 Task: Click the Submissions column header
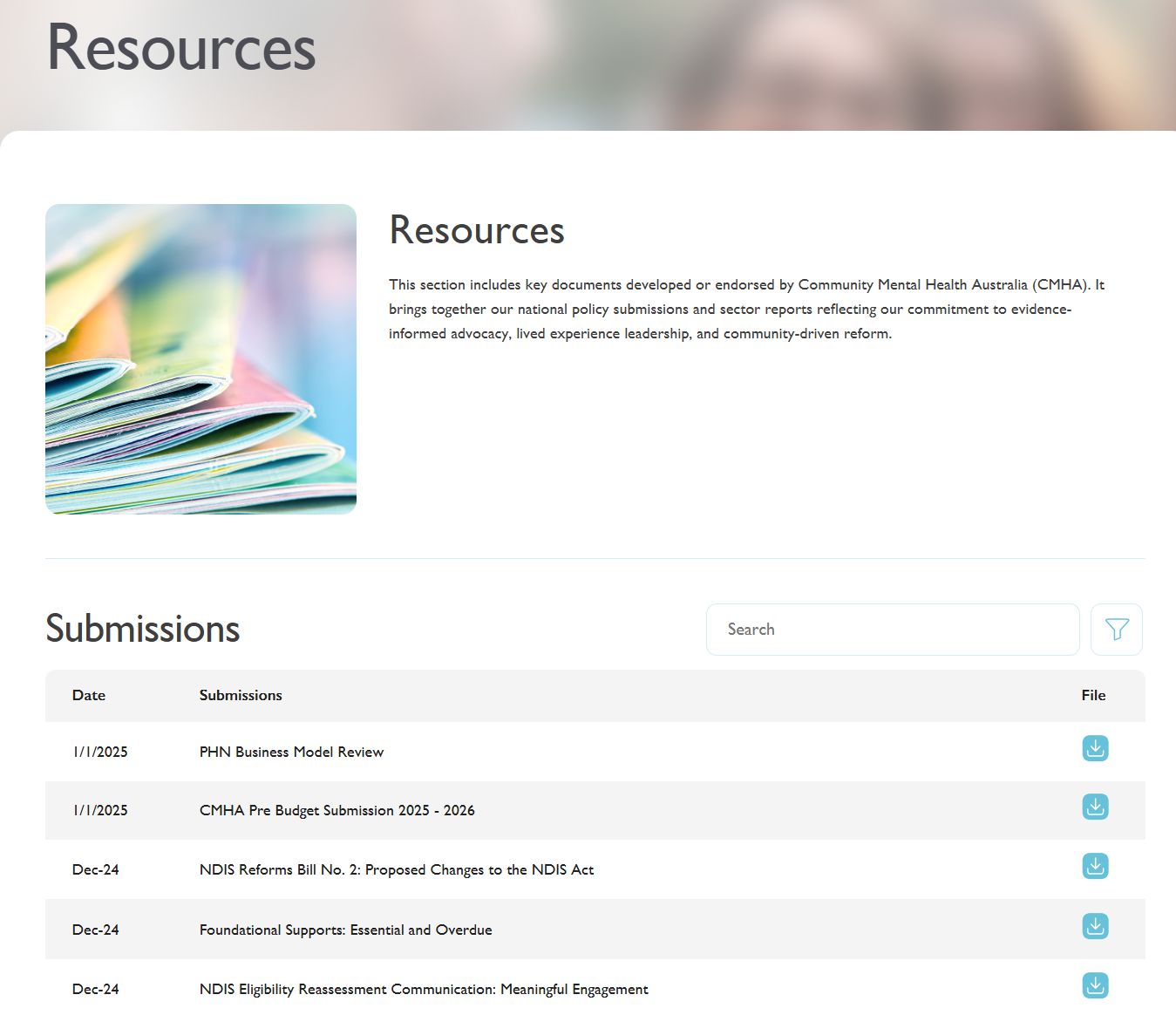pyautogui.click(x=241, y=695)
